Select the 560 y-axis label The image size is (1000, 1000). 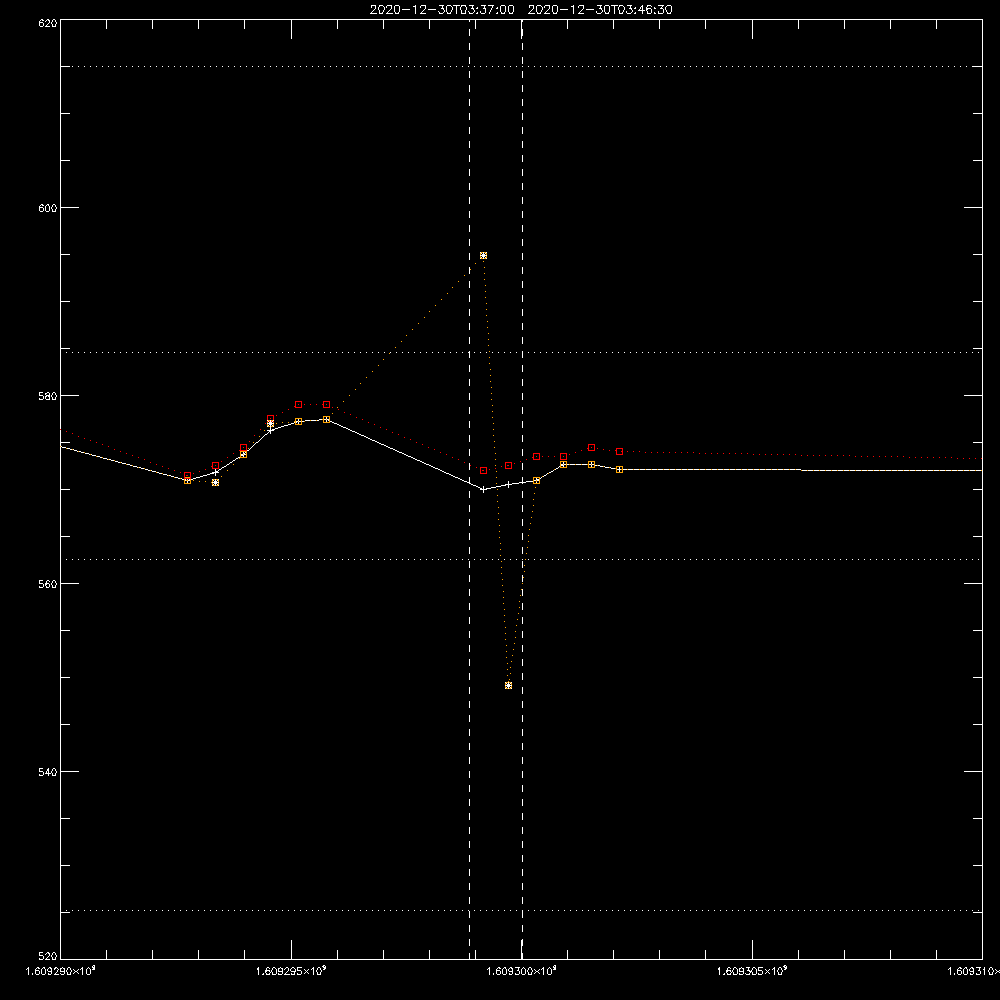point(49,584)
